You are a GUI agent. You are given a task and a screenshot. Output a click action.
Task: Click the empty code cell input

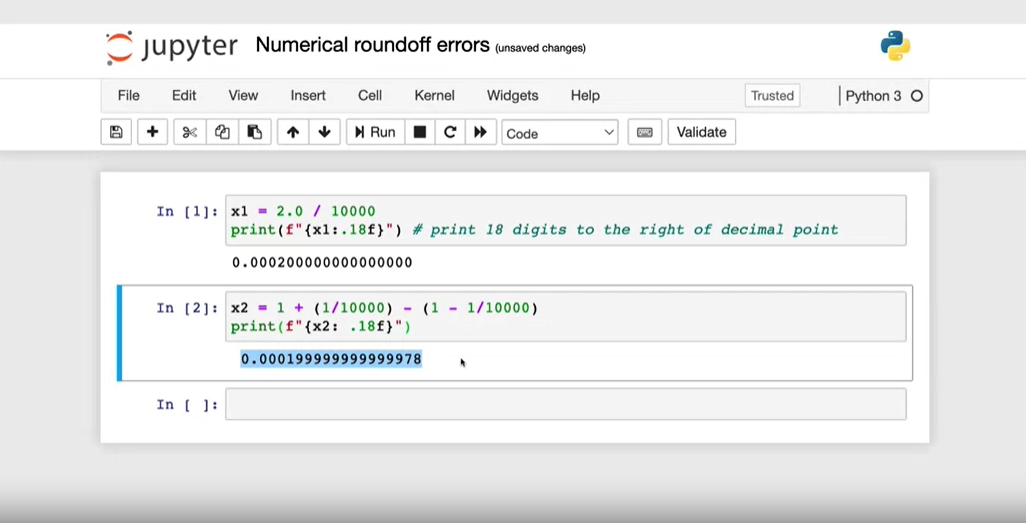pos(565,404)
